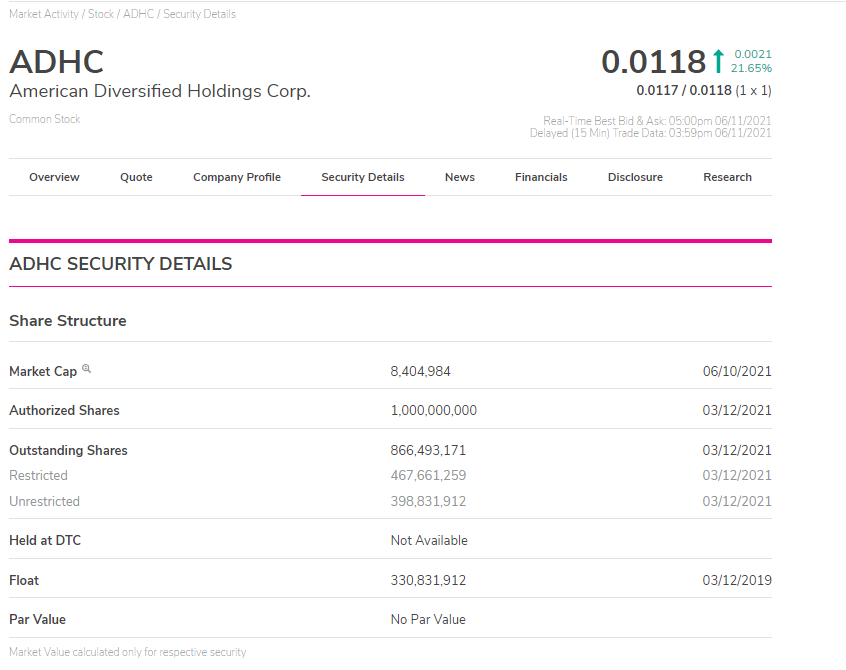846x670 pixels.
Task: Click the Unrestricted row date 03/12/2021
Action: 737,501
